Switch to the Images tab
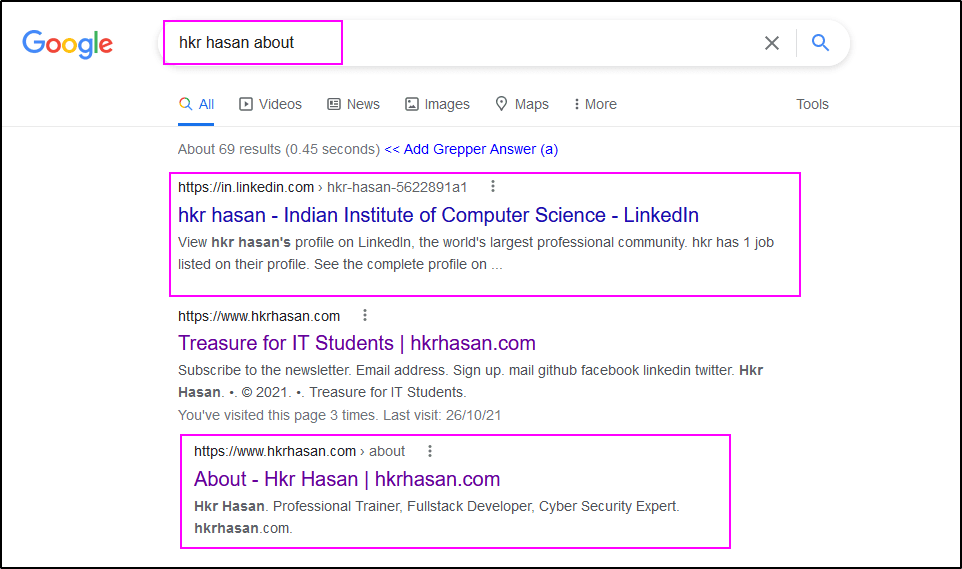The image size is (962, 569). [437, 104]
